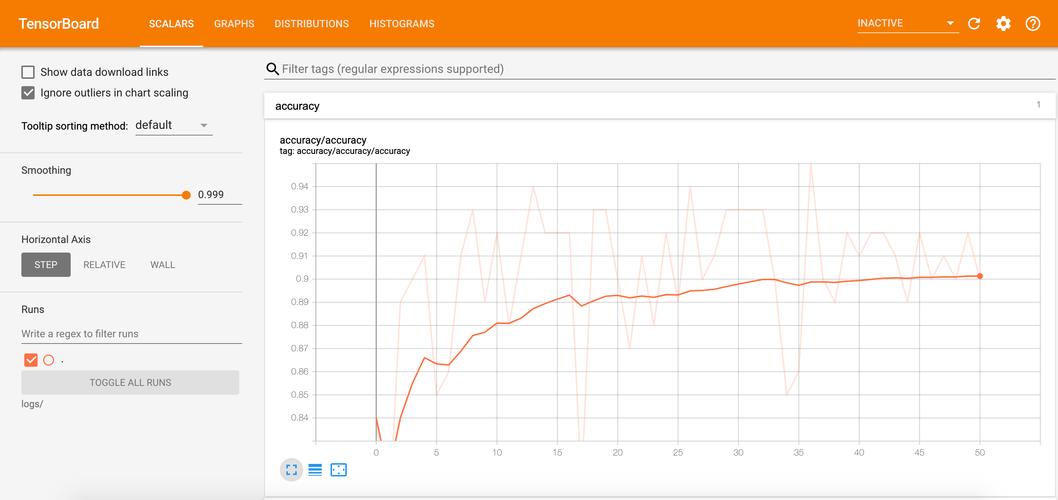Switch to the GRAPHS tab

coord(234,24)
